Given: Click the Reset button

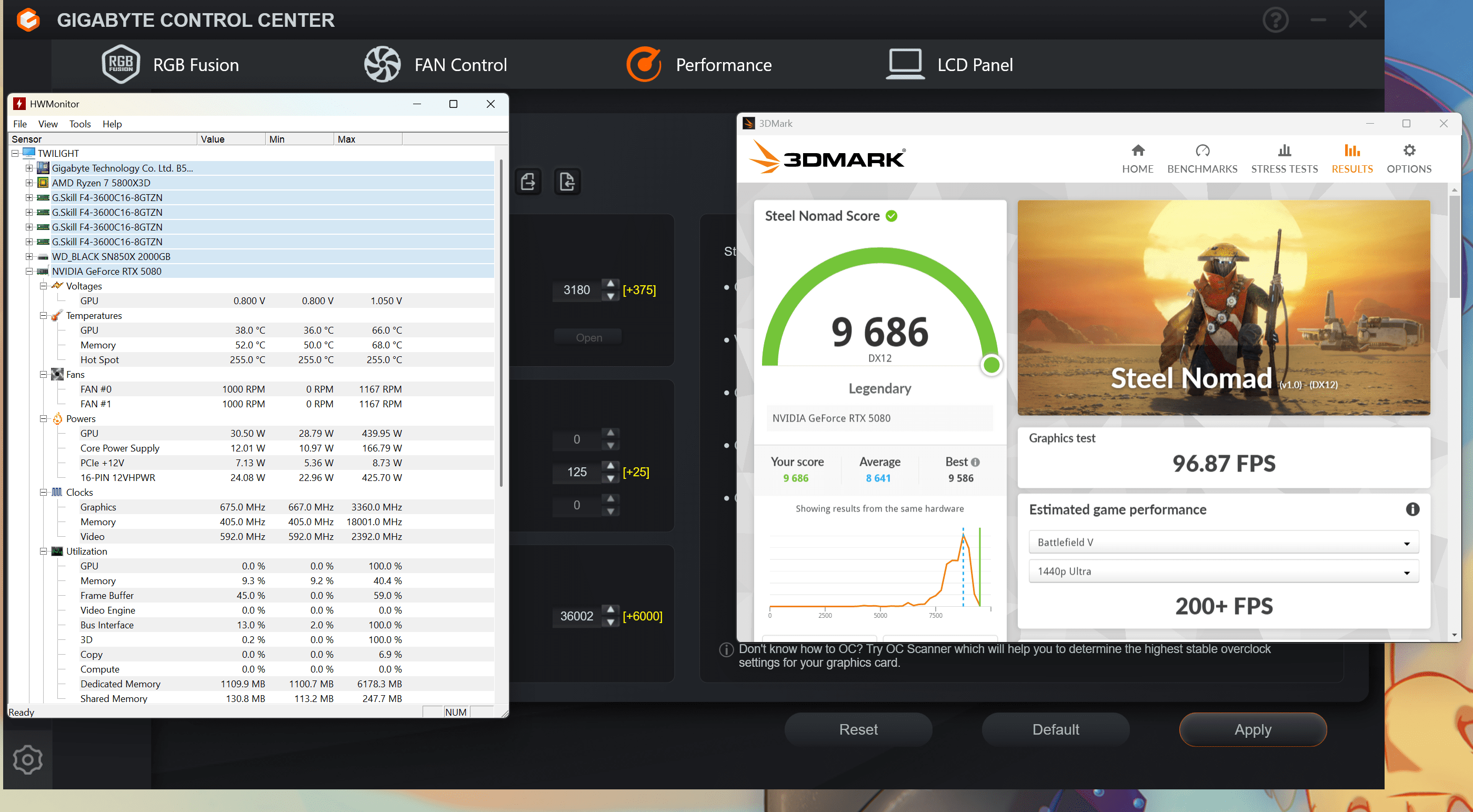Looking at the screenshot, I should pos(858,729).
